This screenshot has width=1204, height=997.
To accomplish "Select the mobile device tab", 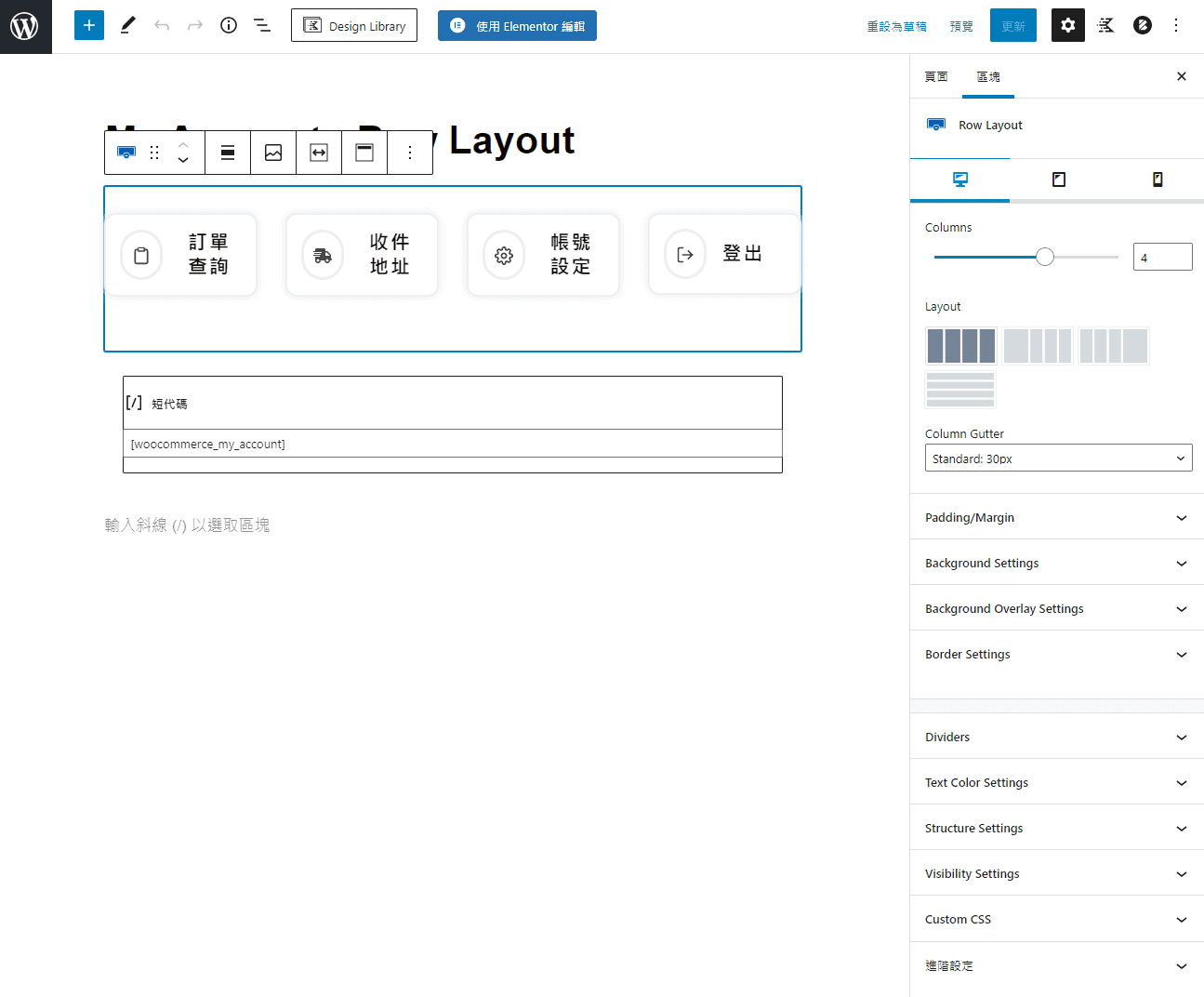I will click(x=1158, y=179).
